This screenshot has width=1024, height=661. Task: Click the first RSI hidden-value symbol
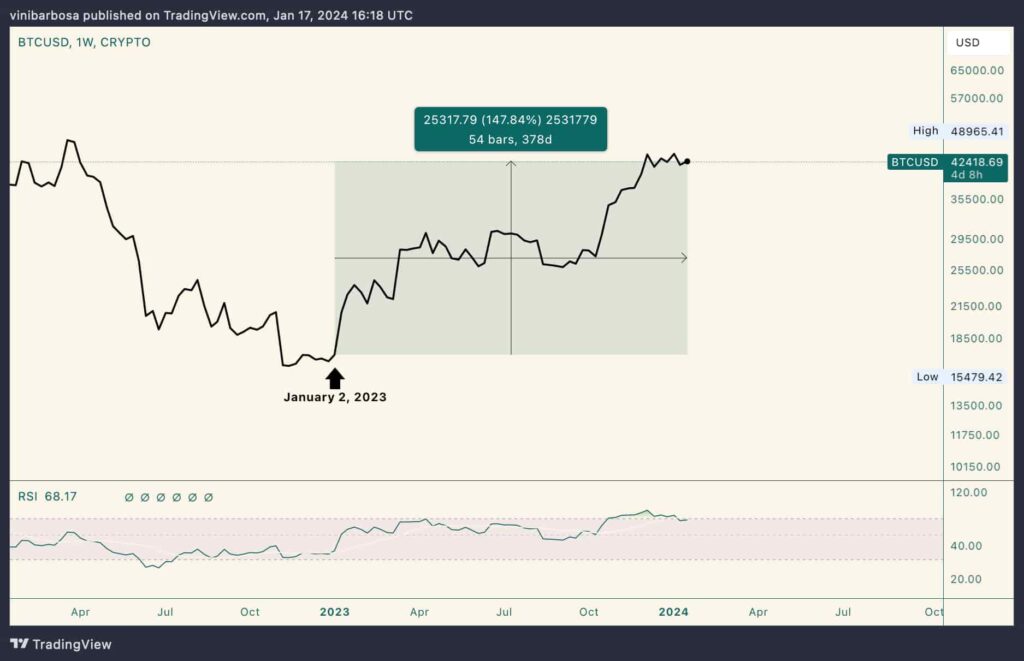pyautogui.click(x=129, y=498)
